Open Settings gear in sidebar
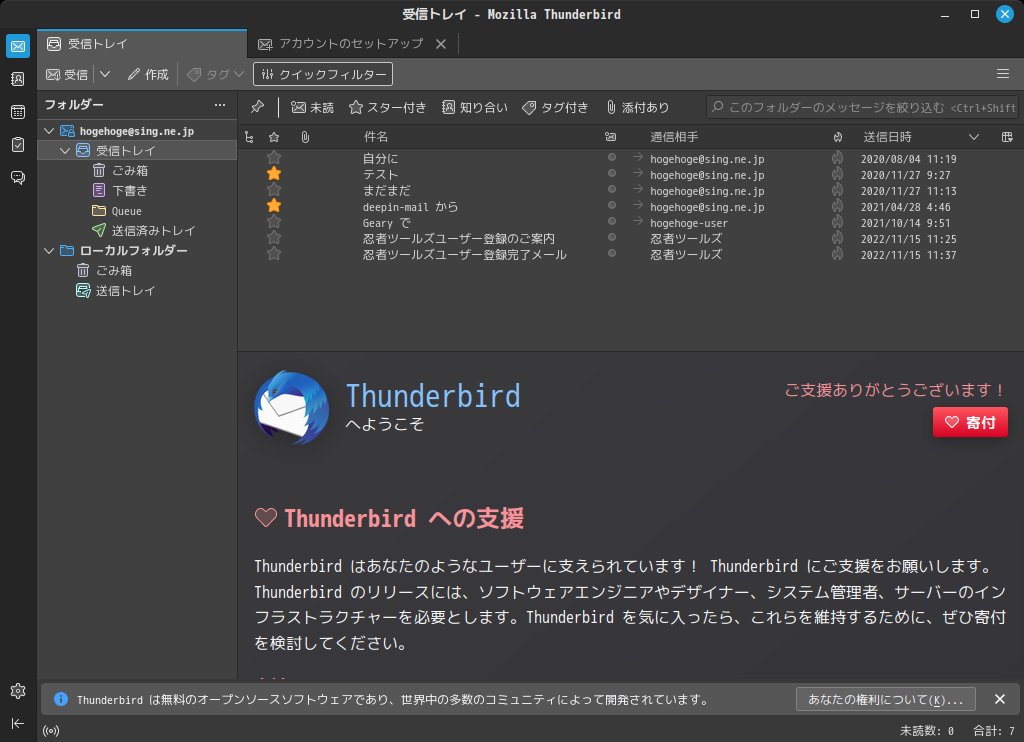1024x742 pixels. click(x=18, y=690)
